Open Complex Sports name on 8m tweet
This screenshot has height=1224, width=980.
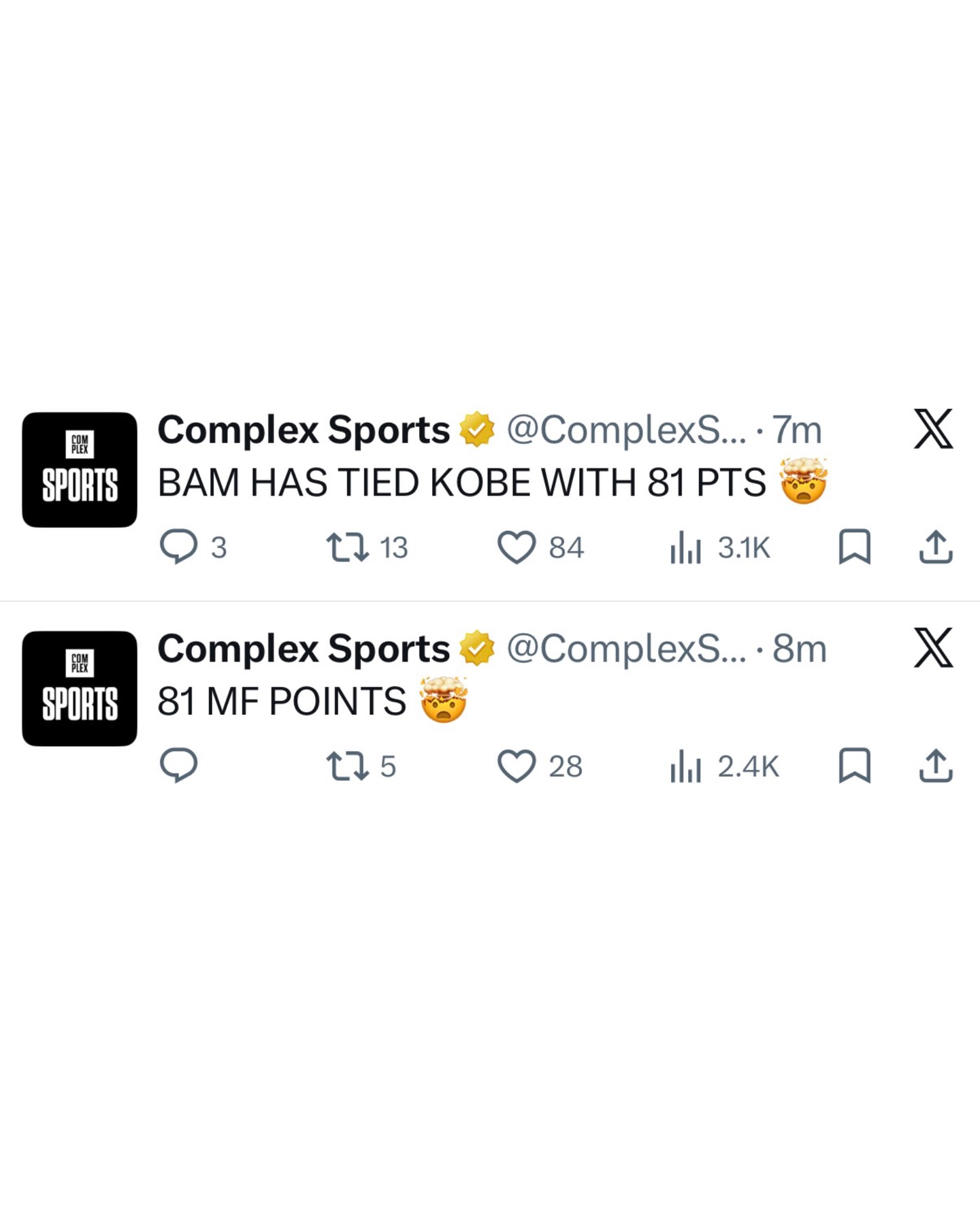(x=304, y=649)
